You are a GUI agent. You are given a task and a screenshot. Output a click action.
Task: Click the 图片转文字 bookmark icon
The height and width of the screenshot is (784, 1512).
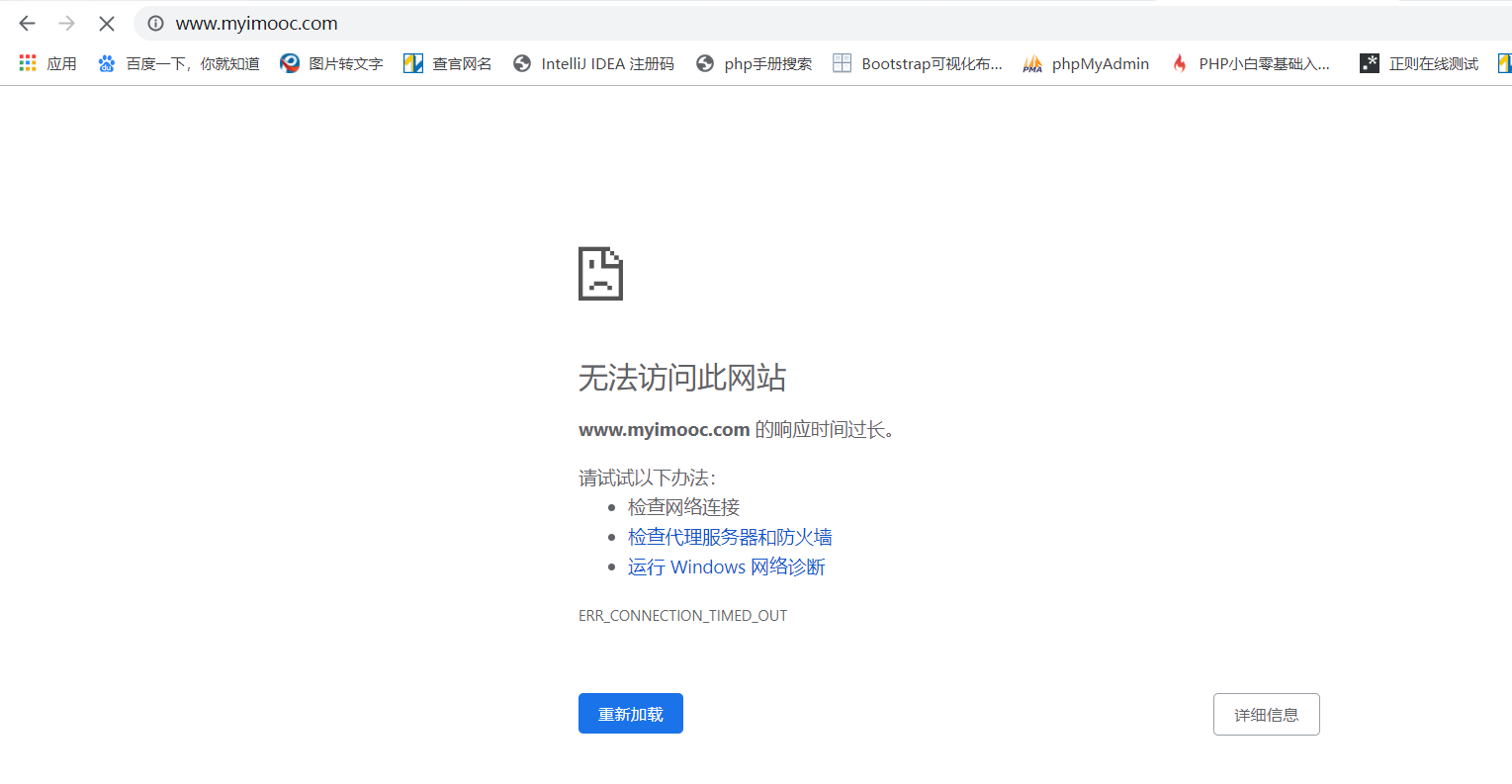(x=290, y=63)
